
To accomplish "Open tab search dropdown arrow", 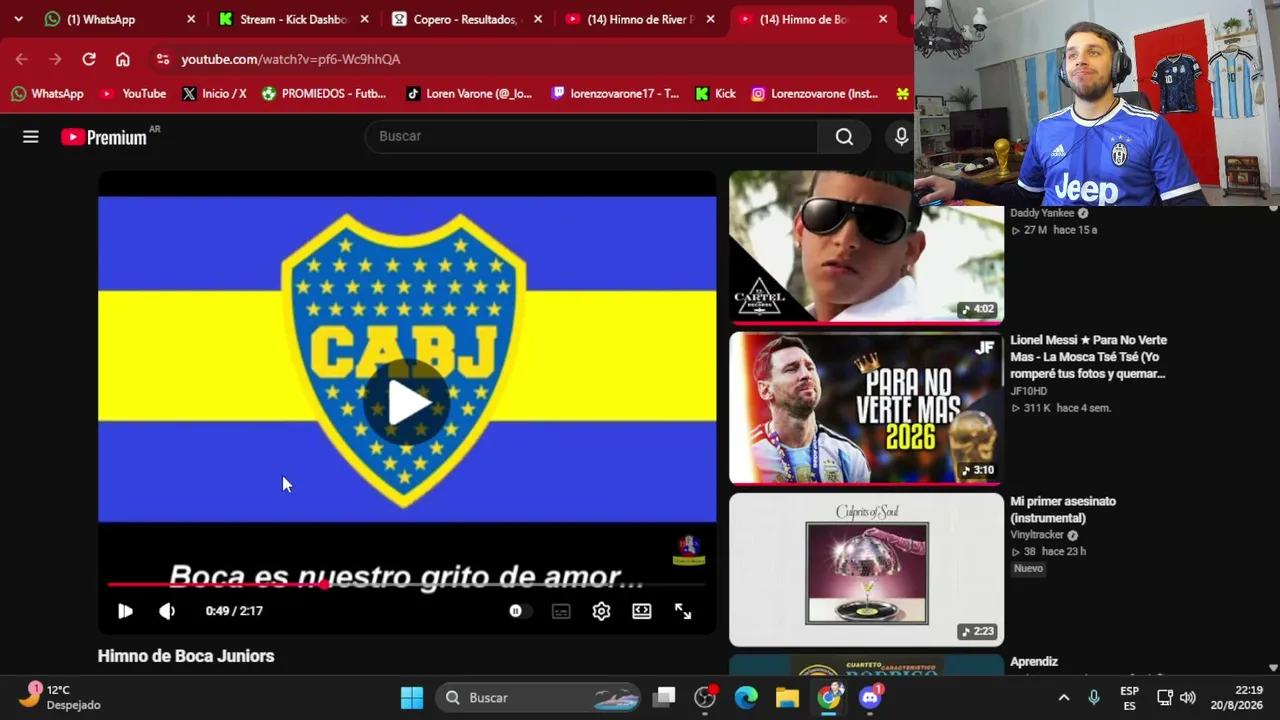I will coord(18,19).
